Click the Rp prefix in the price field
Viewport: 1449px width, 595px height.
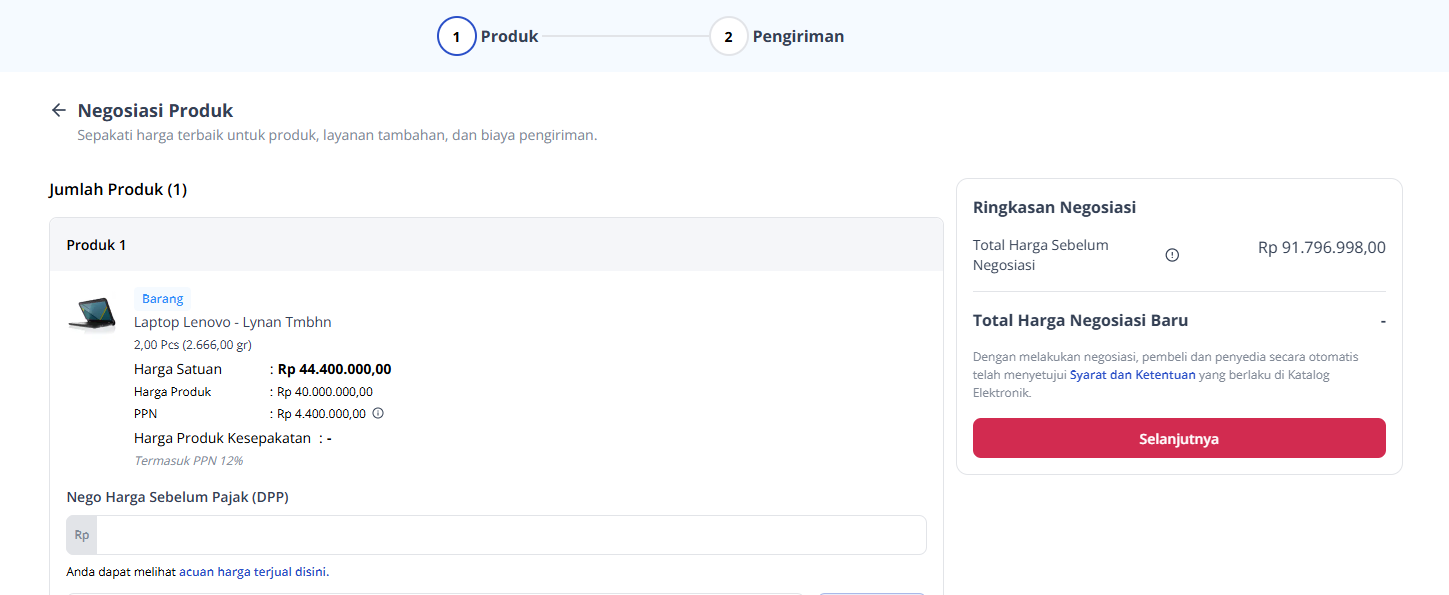pos(82,535)
